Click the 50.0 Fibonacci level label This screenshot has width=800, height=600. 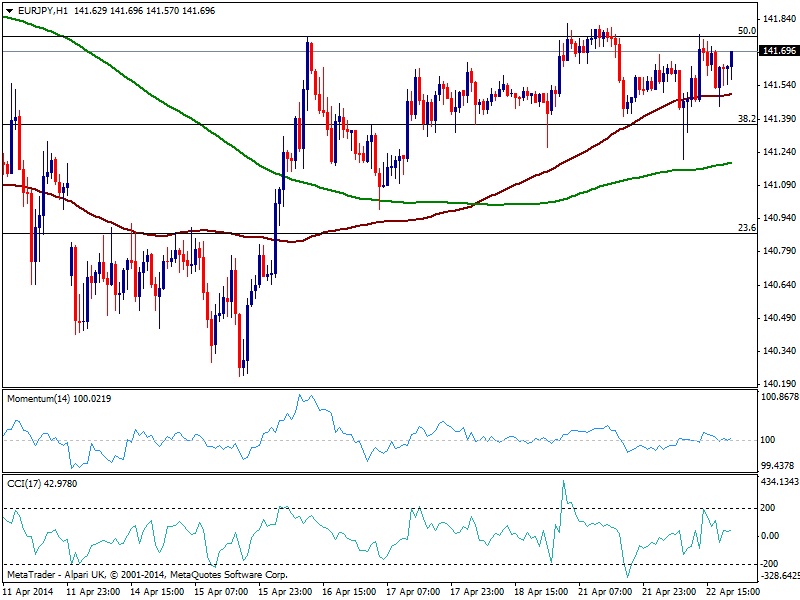746,31
